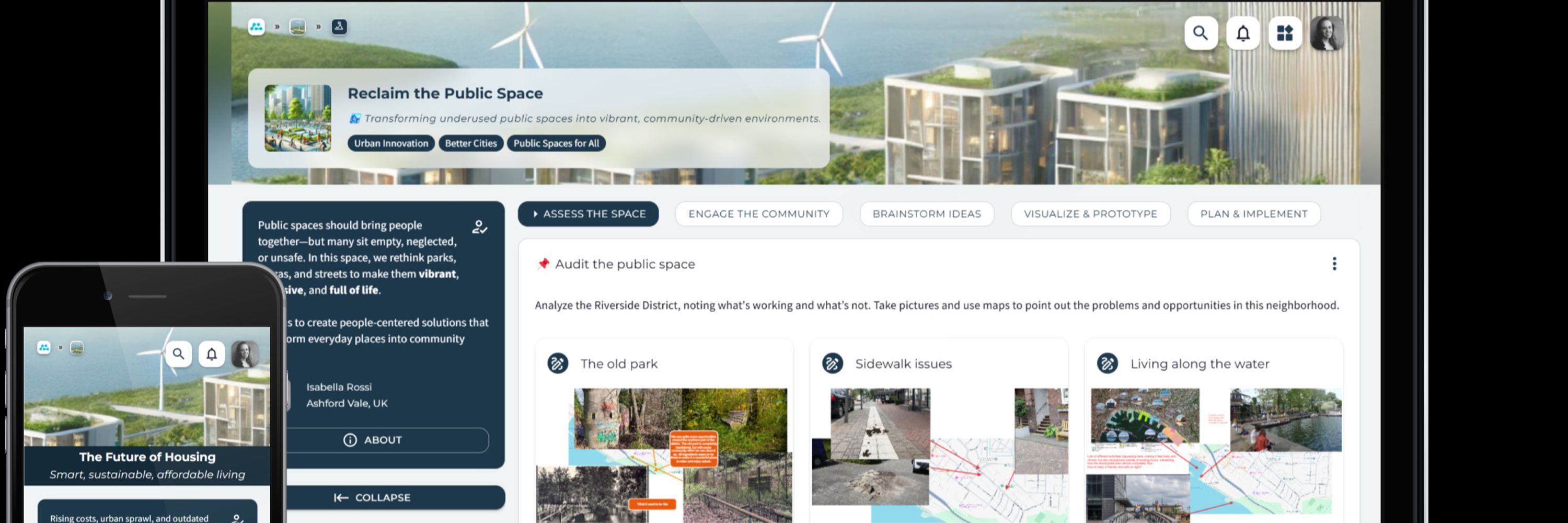The image size is (1568, 523).
Task: Open the Living along the water preview
Action: (x=1214, y=456)
